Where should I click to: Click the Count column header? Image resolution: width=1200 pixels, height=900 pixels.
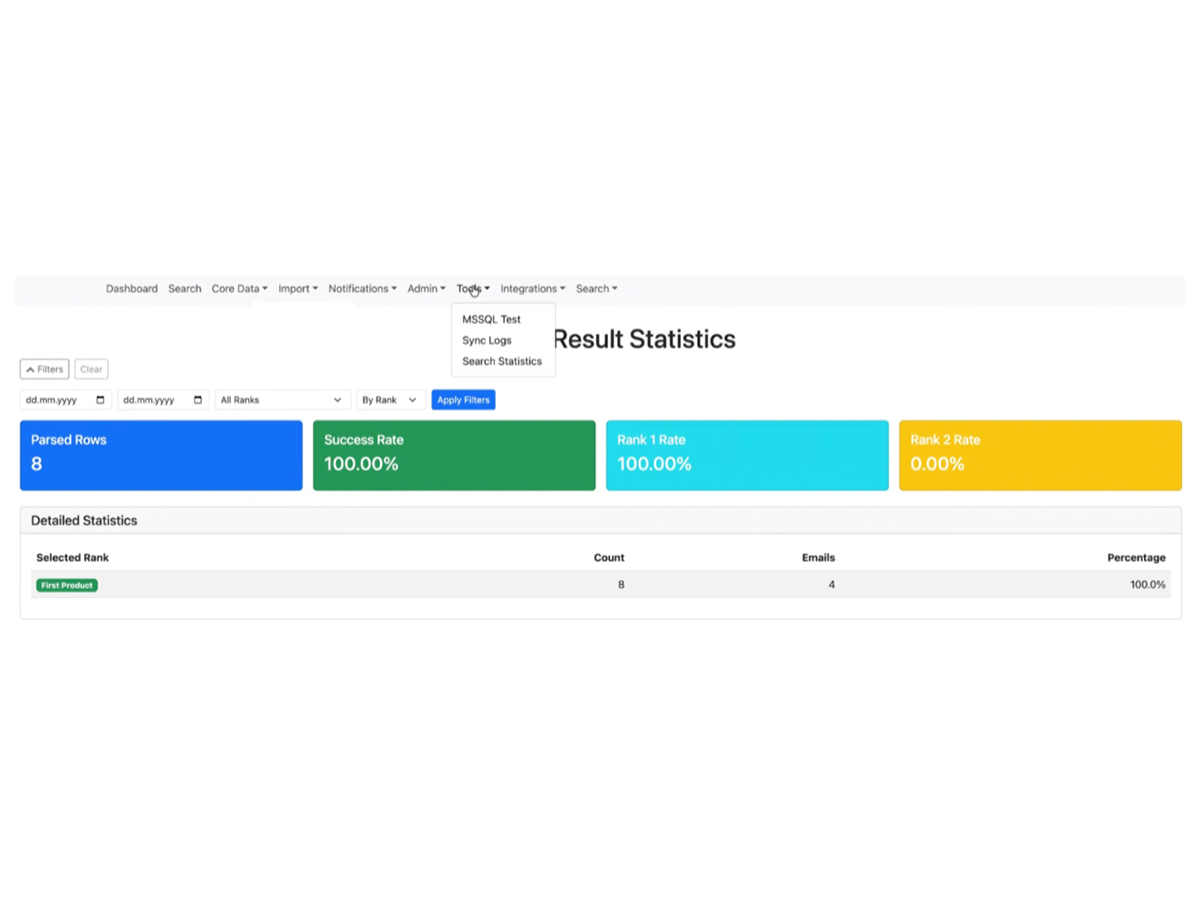[x=609, y=558]
